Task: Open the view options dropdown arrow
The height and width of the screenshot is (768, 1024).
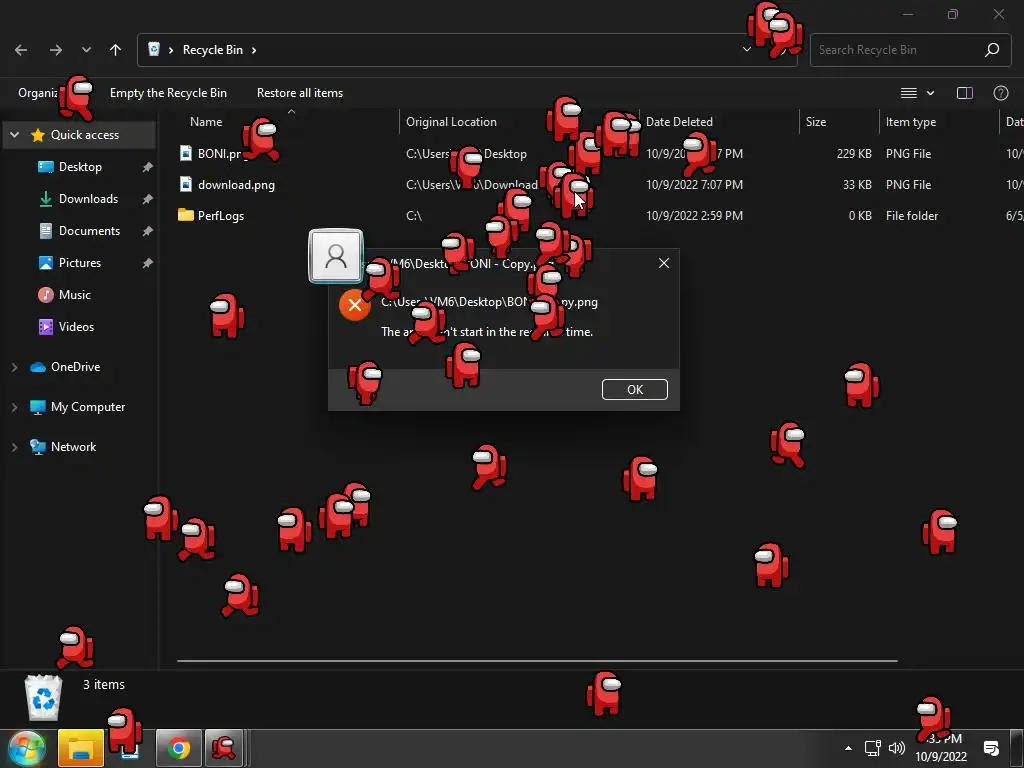Action: tap(931, 93)
